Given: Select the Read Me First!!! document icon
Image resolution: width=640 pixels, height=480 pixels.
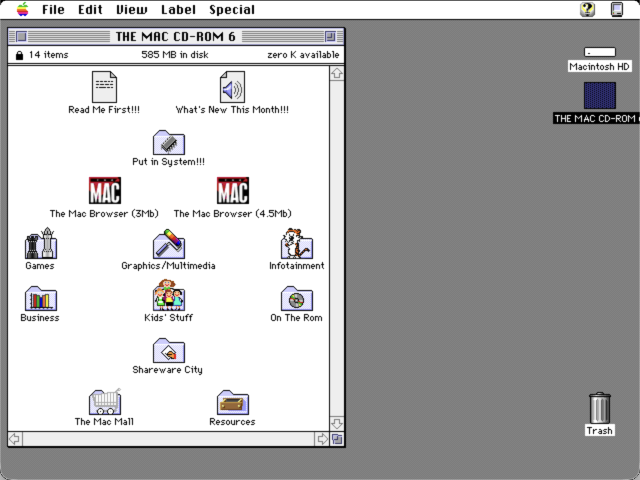Looking at the screenshot, I should tap(104, 87).
